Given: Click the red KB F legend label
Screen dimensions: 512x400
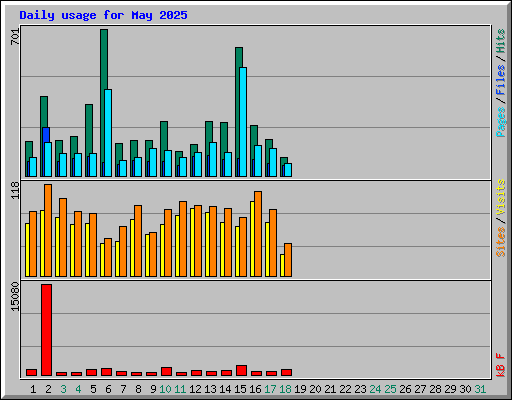Looking at the screenshot, I should [500, 365].
